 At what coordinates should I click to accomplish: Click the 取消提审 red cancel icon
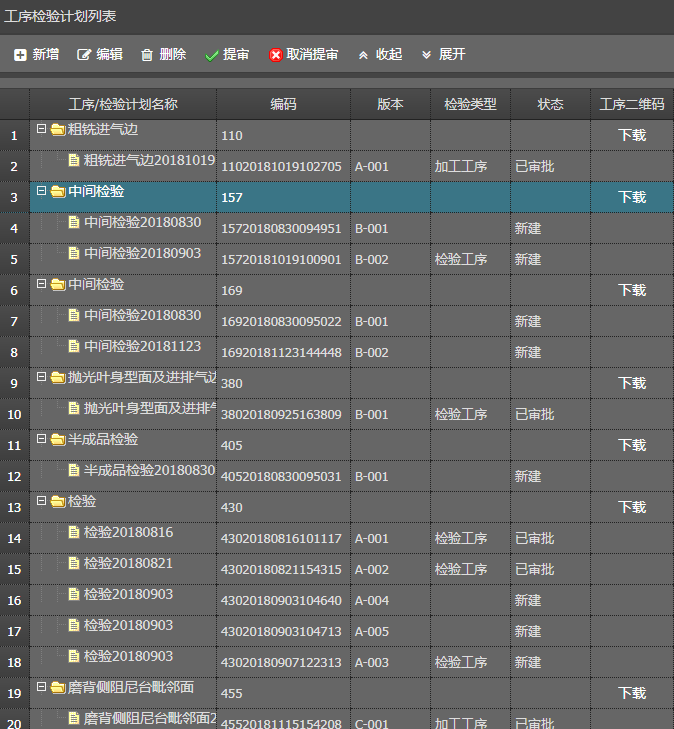276,55
